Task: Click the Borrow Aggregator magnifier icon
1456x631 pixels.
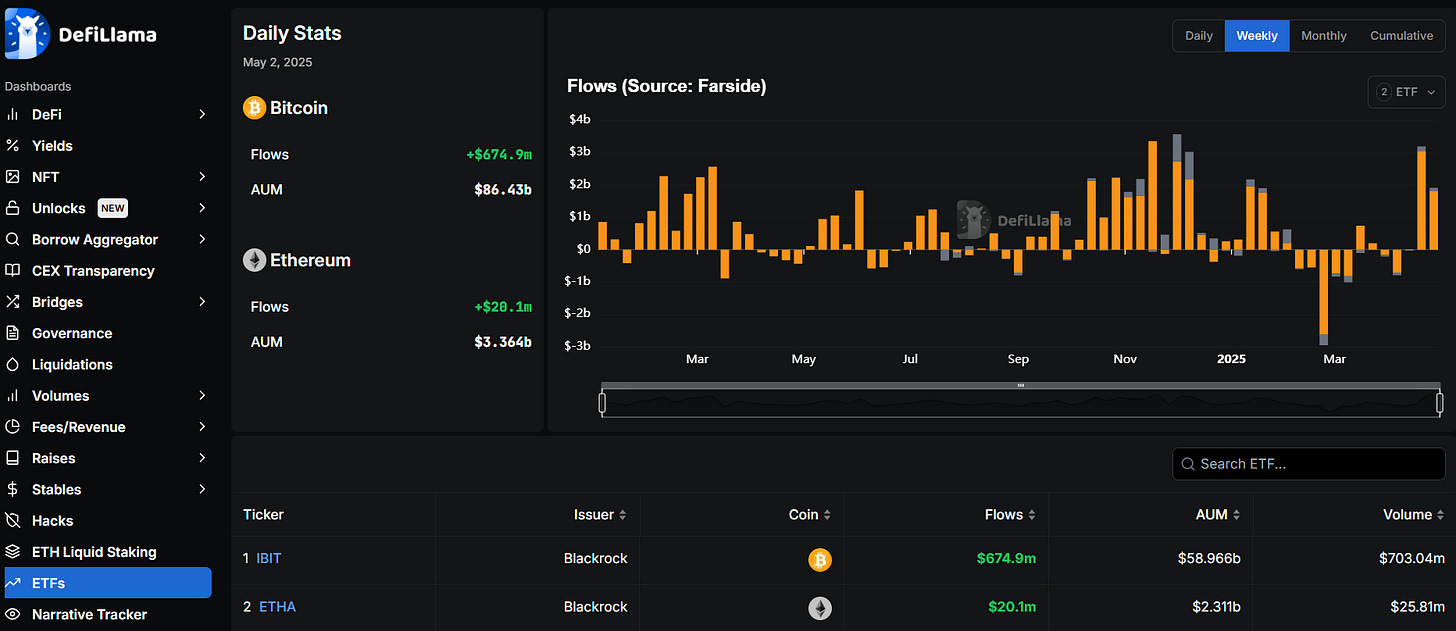Action: 13,240
